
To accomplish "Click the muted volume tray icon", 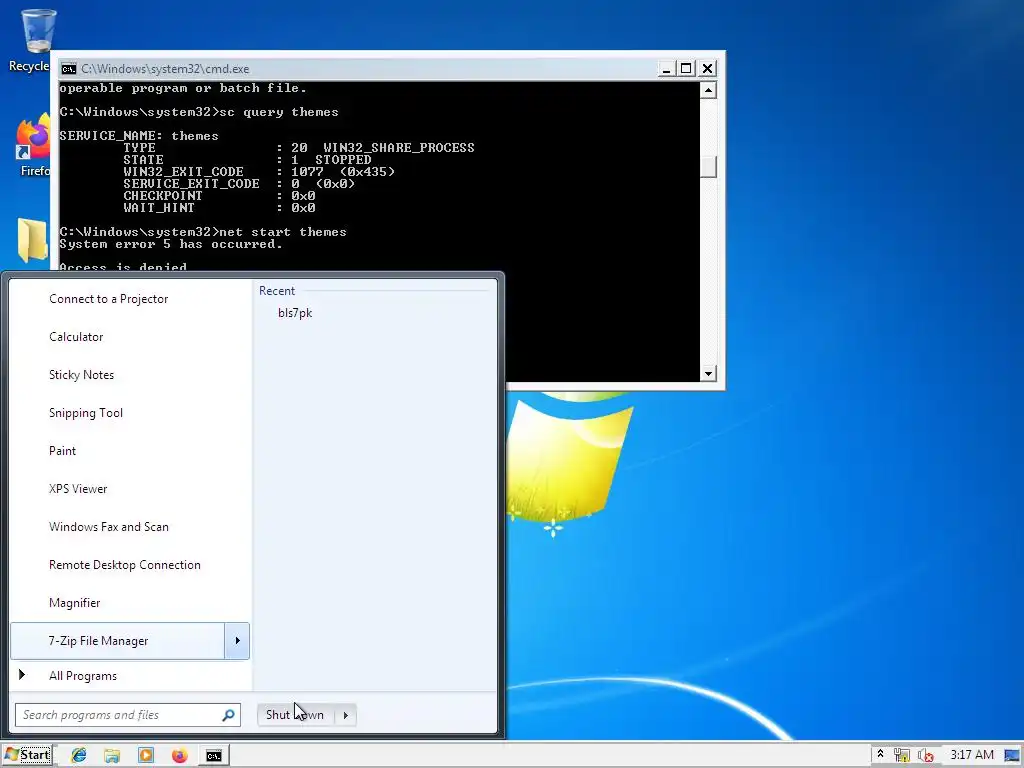I will pyautogui.click(x=925, y=756).
